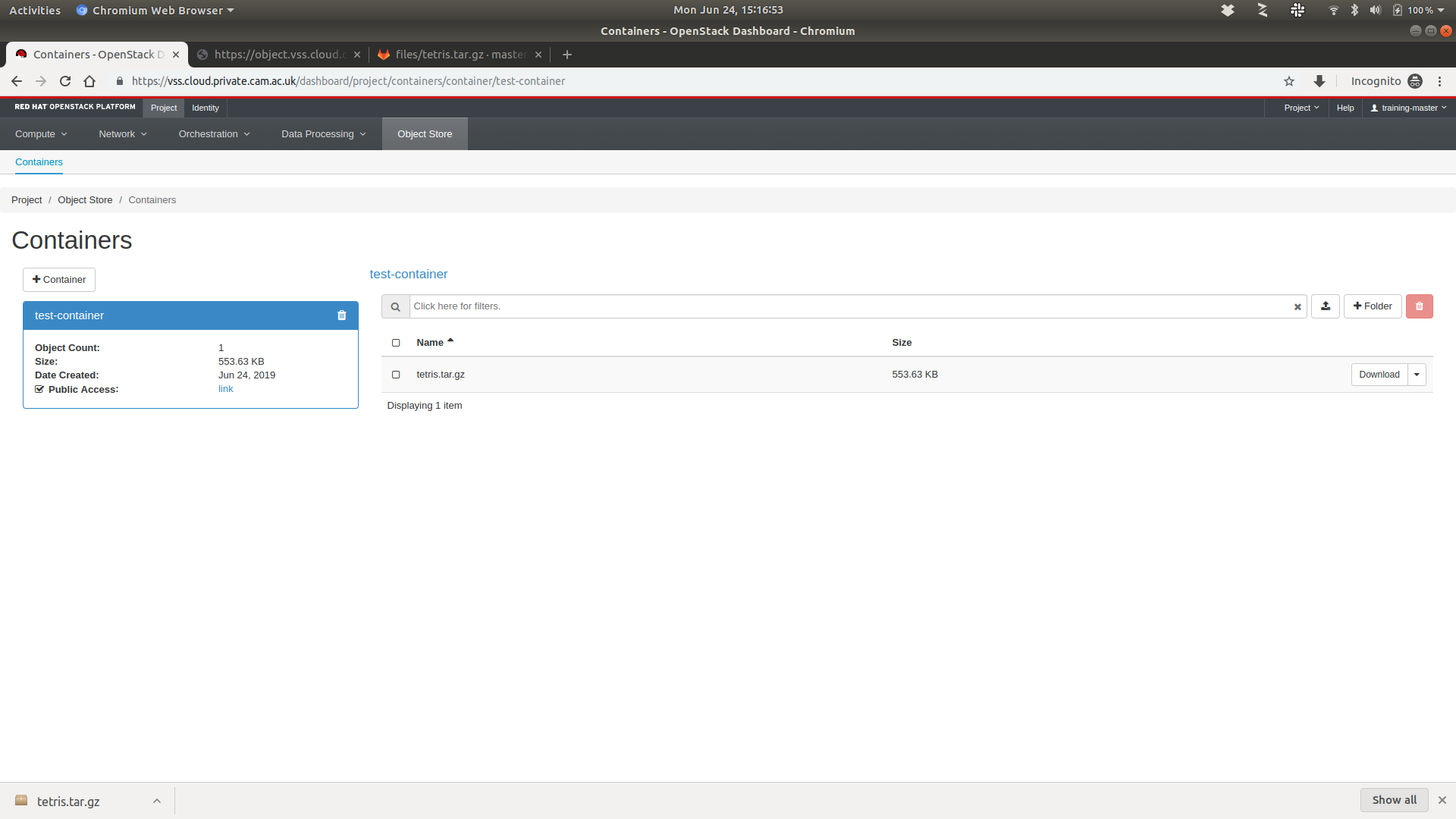Viewport: 1456px width, 819px height.
Task: Click the add Container button
Action: [x=59, y=280]
